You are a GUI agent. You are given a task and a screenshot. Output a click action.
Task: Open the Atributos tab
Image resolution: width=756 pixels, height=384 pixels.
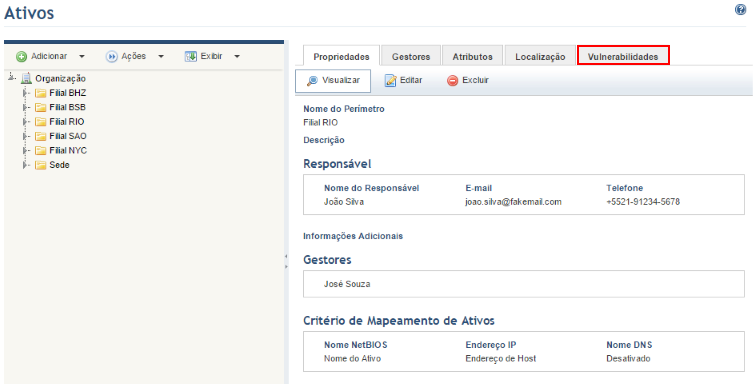472,56
